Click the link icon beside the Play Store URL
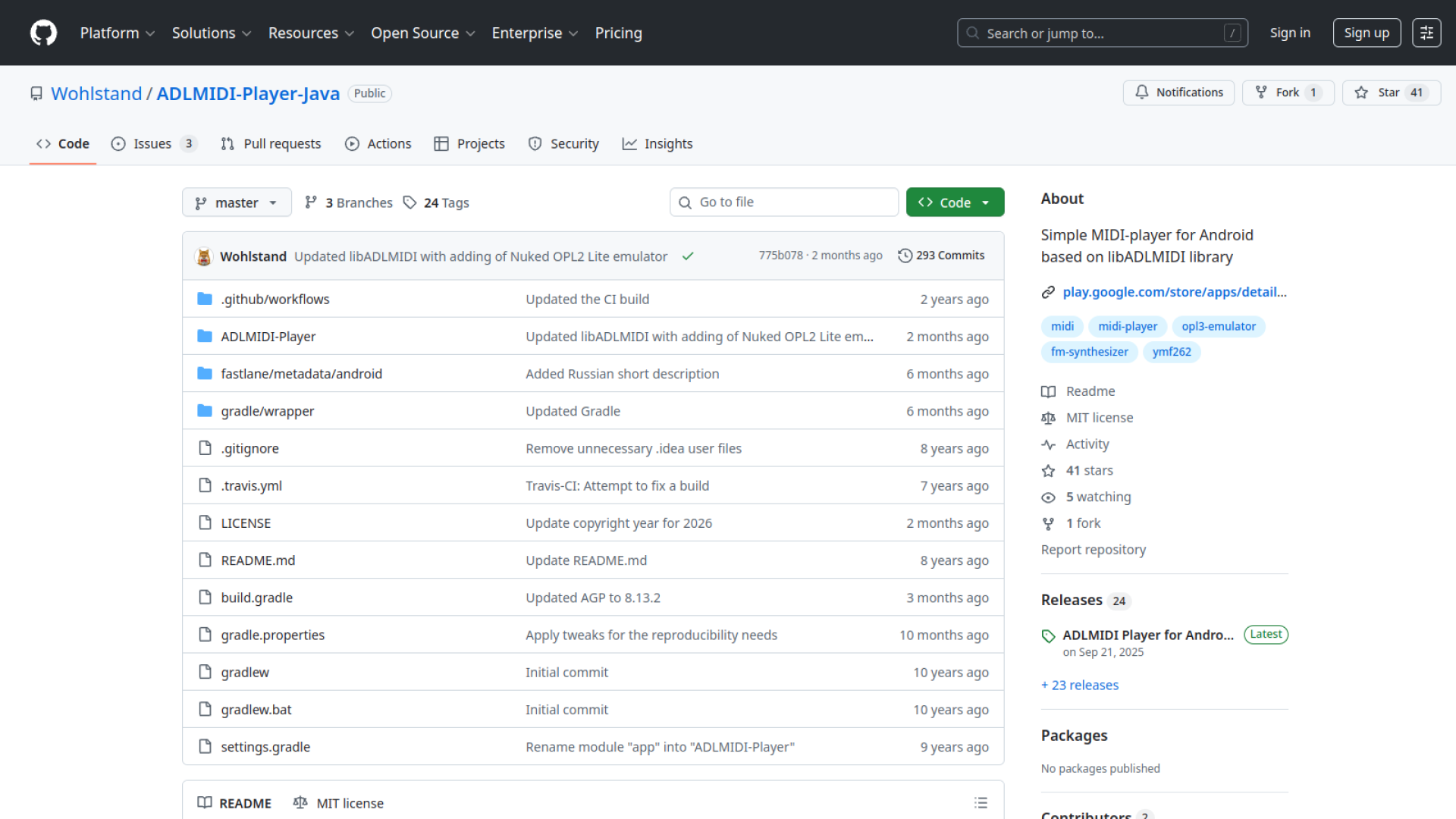The image size is (1456, 819). pos(1048,292)
